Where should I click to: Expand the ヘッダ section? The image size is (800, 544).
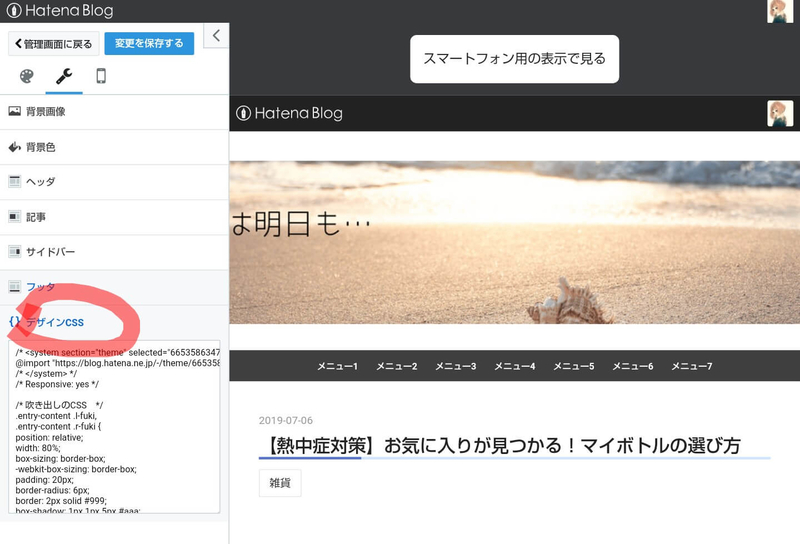[x=114, y=182]
